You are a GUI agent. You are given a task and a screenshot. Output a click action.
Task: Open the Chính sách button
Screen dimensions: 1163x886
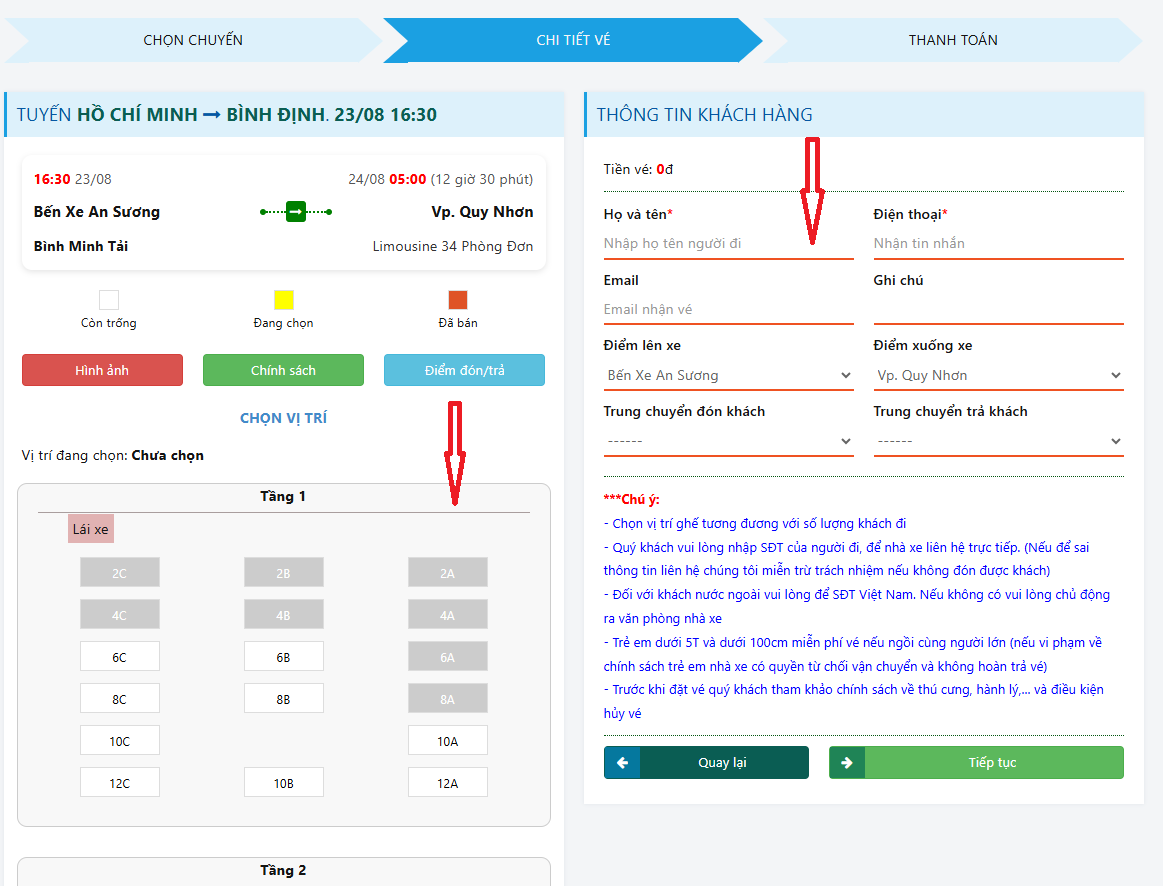pyautogui.click(x=283, y=370)
